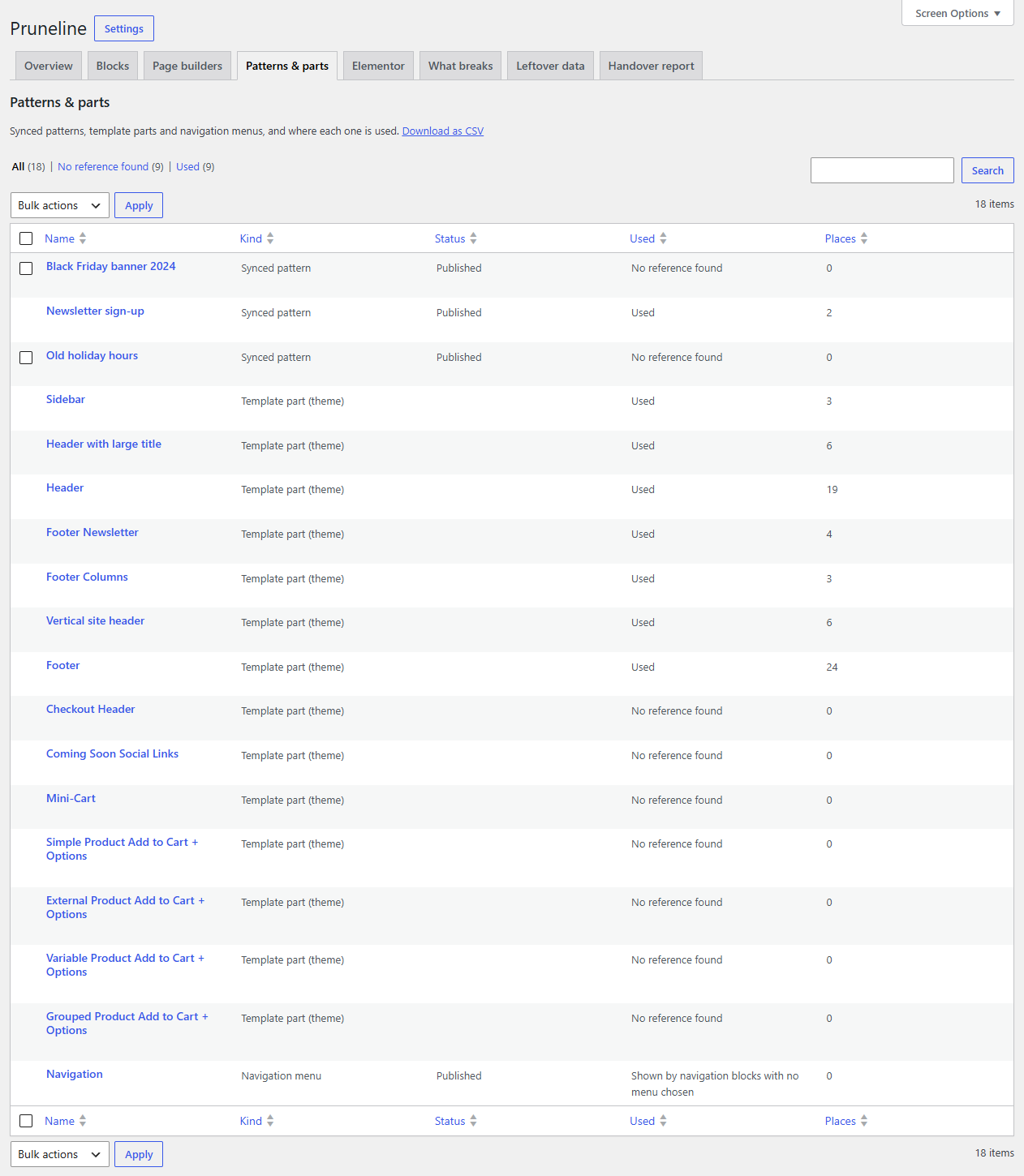Screen dimensions: 1024x1176
Task: Open Coming Soon Social Links part
Action: [112, 753]
